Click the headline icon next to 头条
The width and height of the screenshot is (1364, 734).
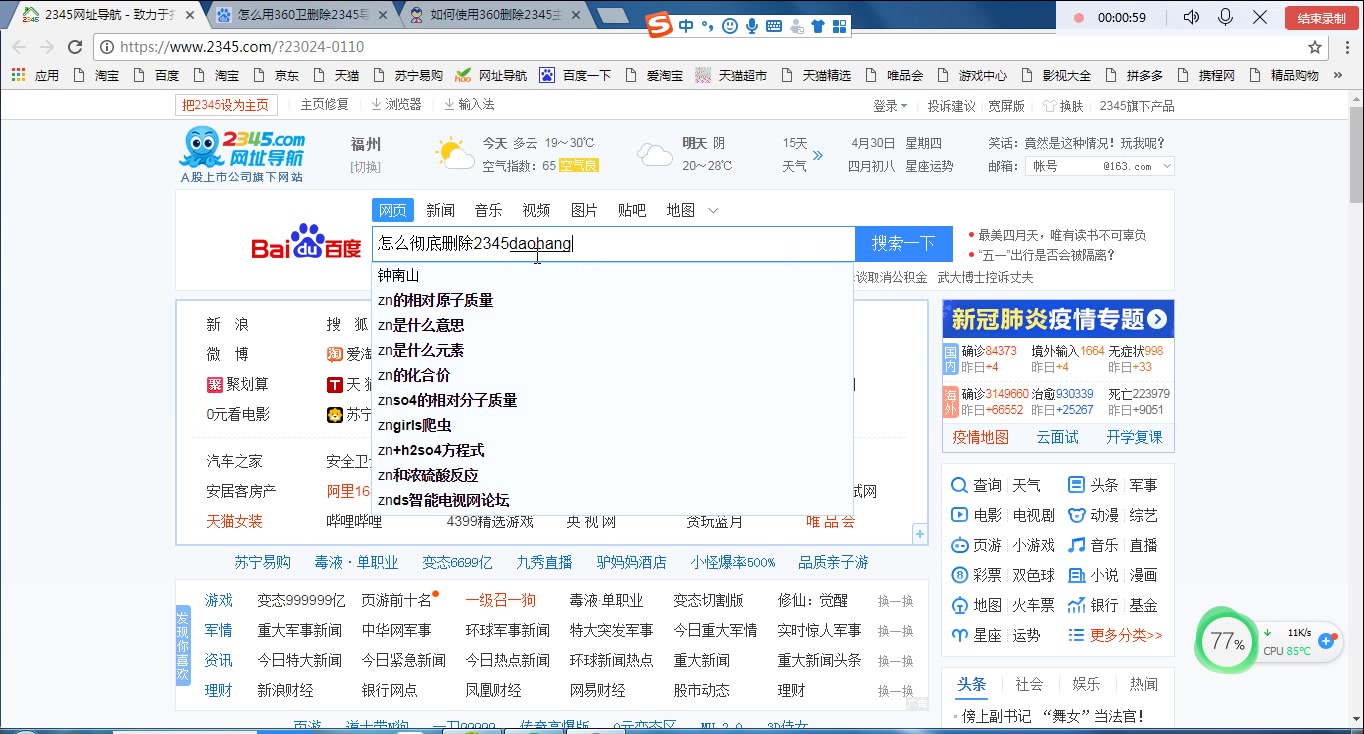pos(1077,485)
